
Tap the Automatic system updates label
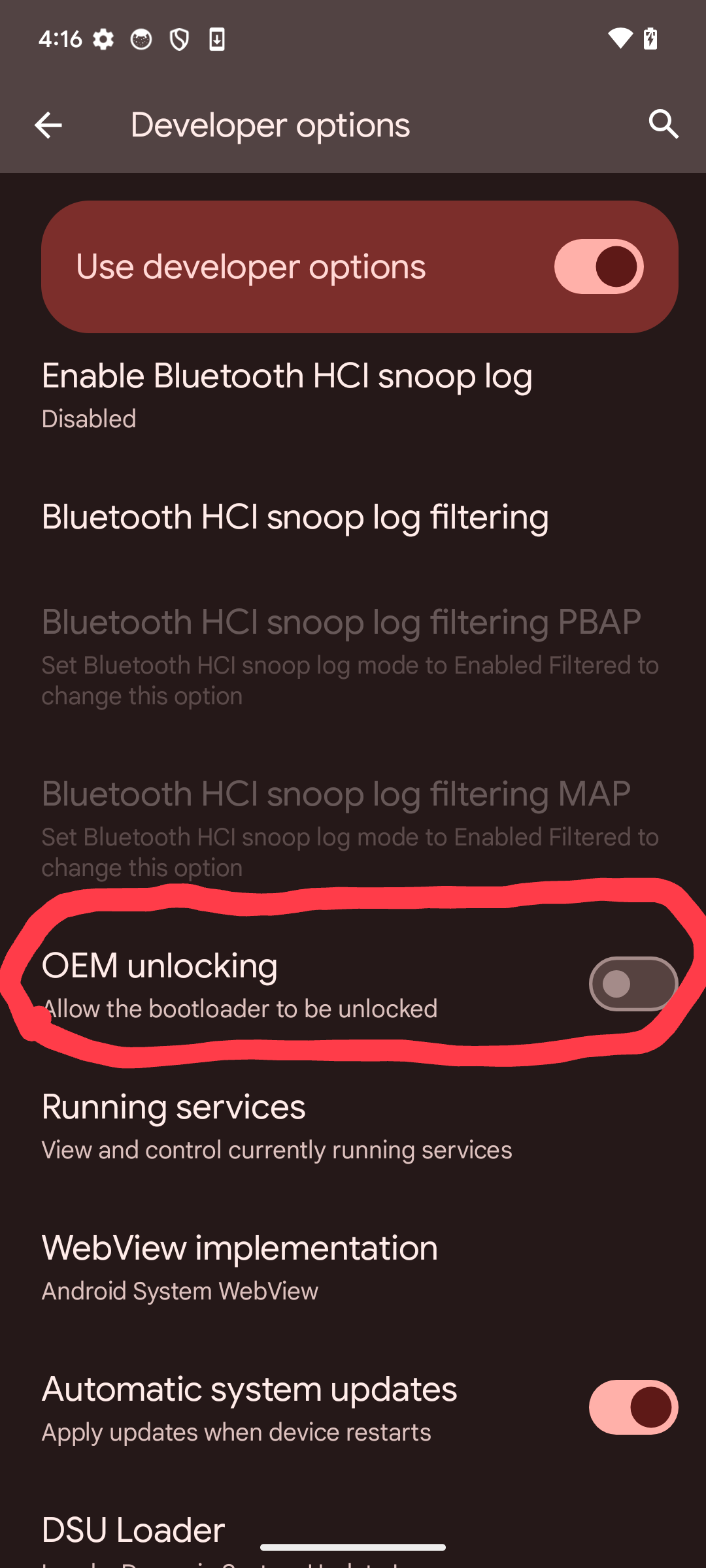(249, 1389)
